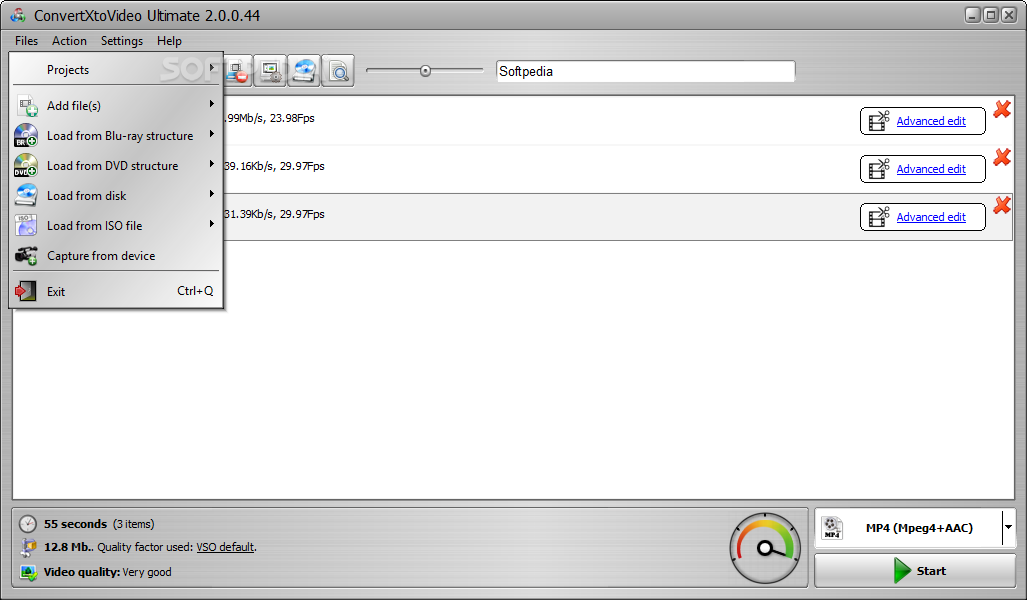Choose Load from ISO file option
Screen dimensions: 1027x600
point(117,225)
